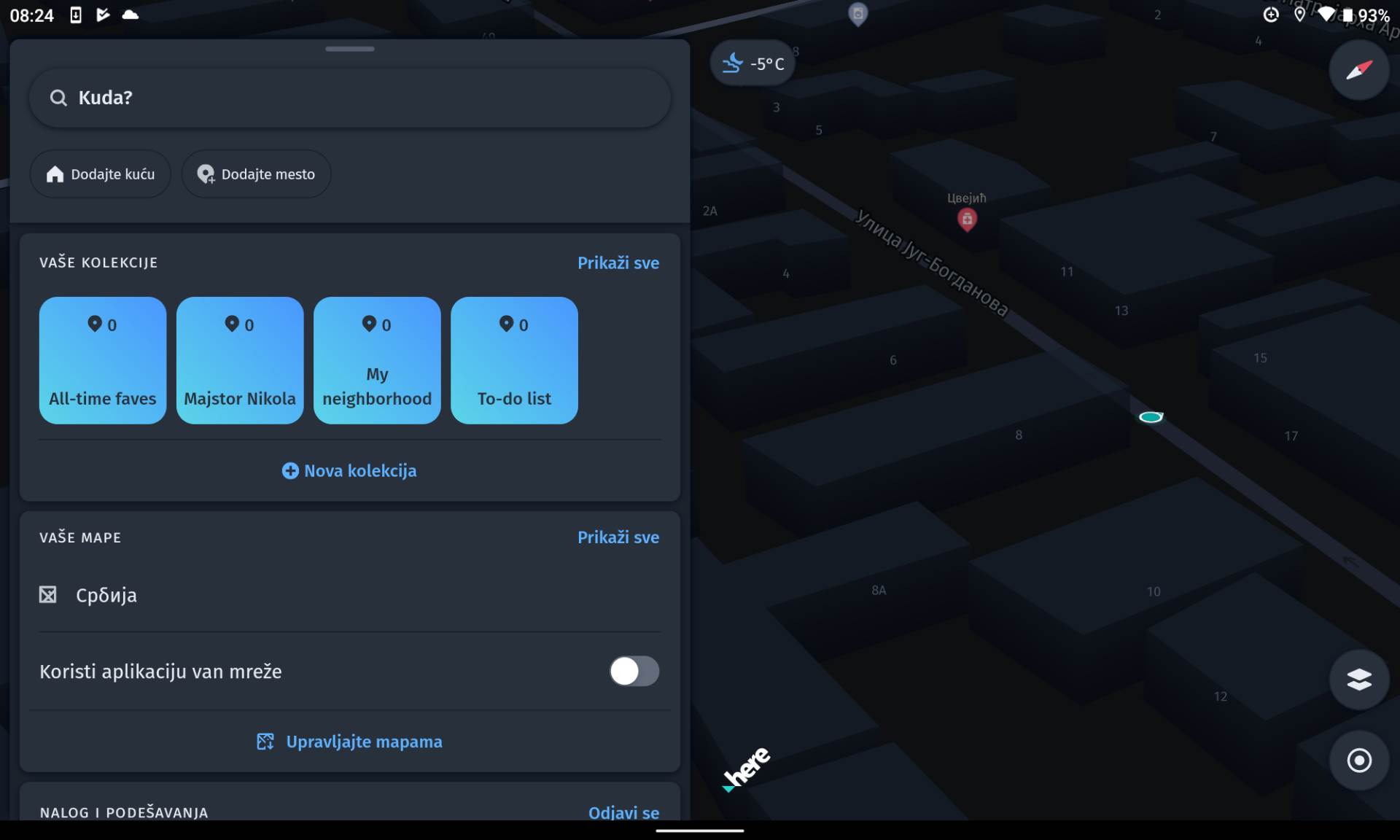
Task: Tap the Србија offline map icon
Action: pos(48,595)
